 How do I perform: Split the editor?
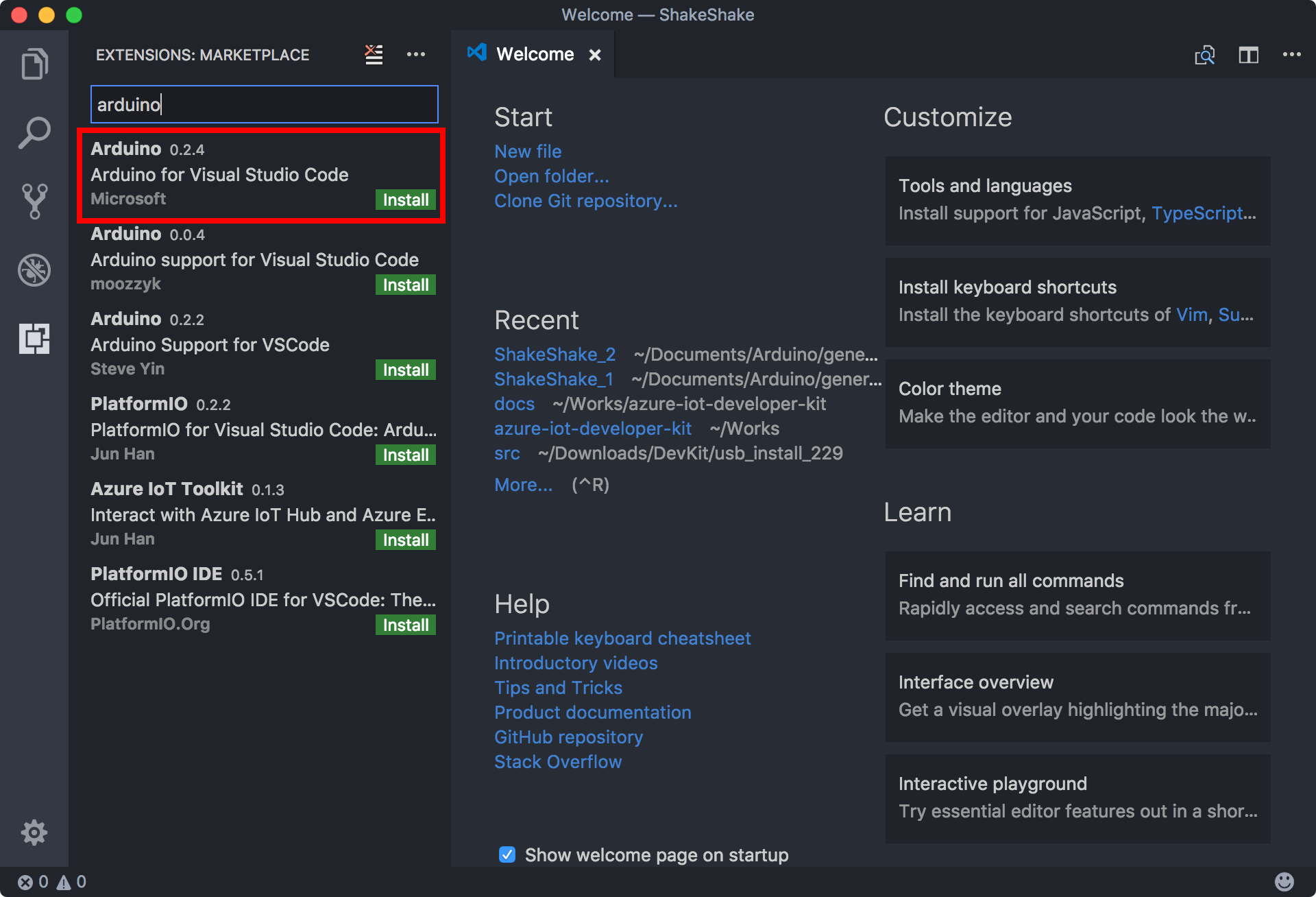point(1248,55)
